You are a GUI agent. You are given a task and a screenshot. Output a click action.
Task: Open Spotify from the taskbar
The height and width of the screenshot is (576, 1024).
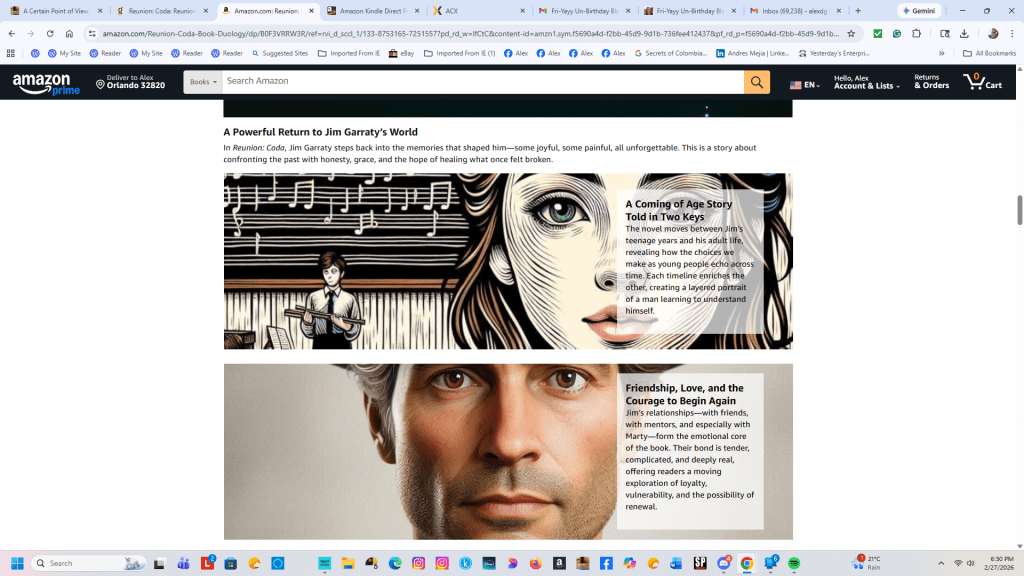[x=793, y=563]
